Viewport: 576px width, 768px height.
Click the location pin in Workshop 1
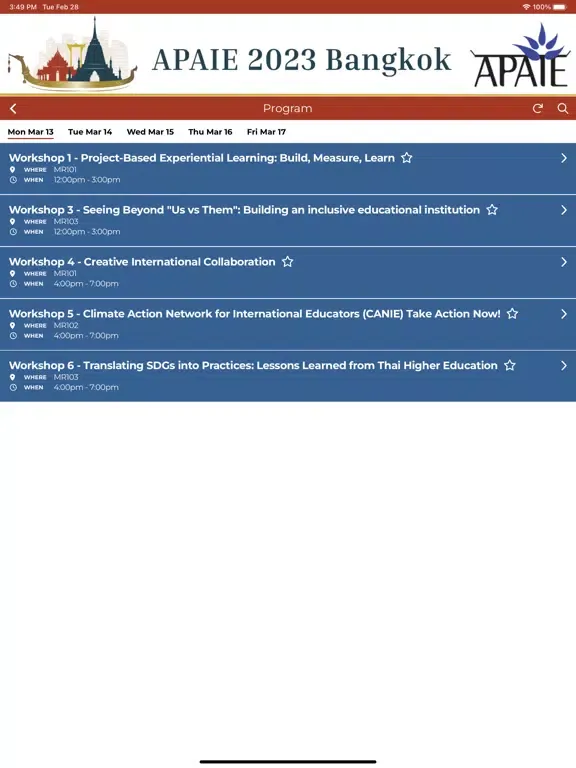tap(13, 169)
